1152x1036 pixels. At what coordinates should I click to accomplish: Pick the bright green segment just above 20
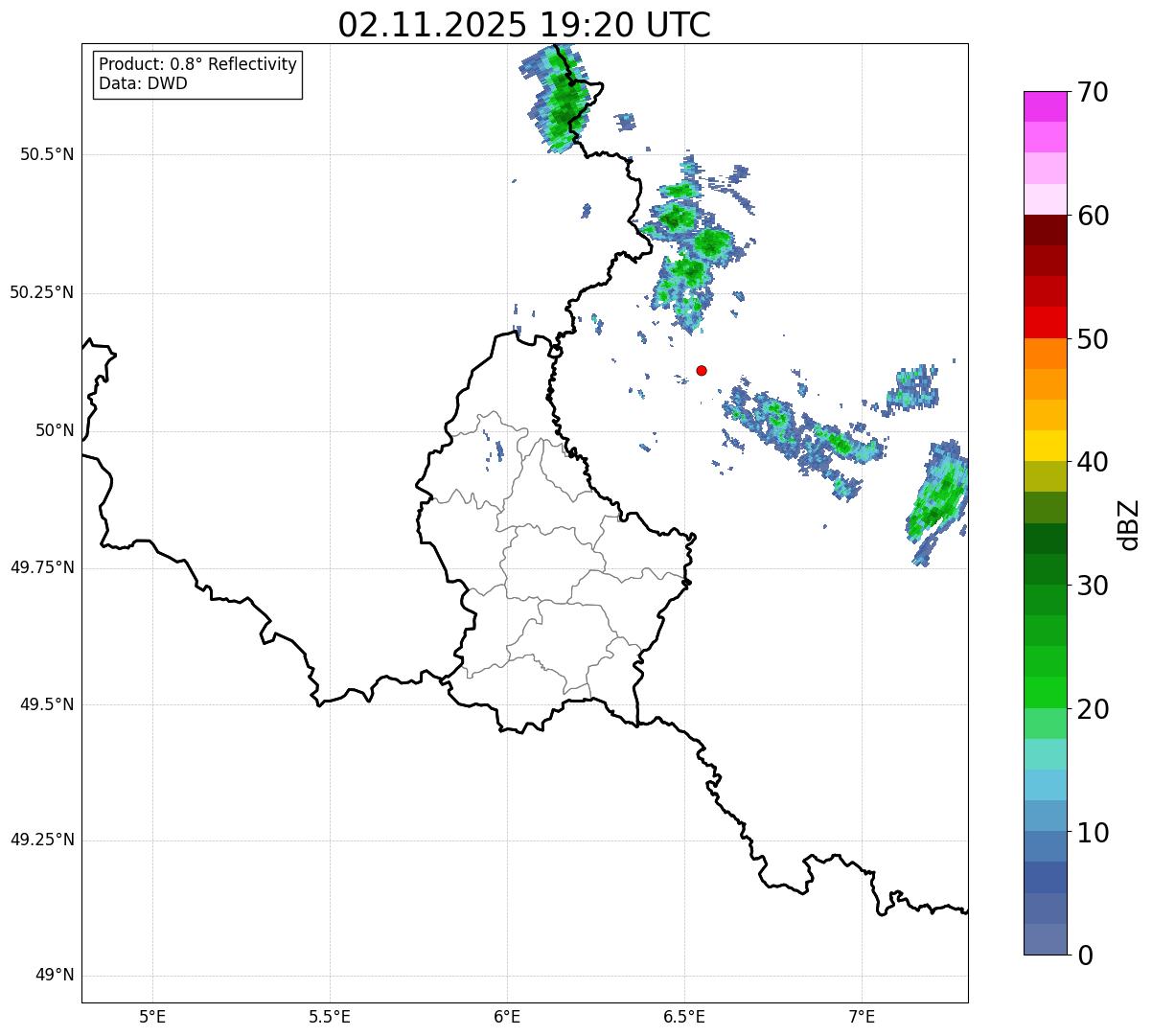1046,693
